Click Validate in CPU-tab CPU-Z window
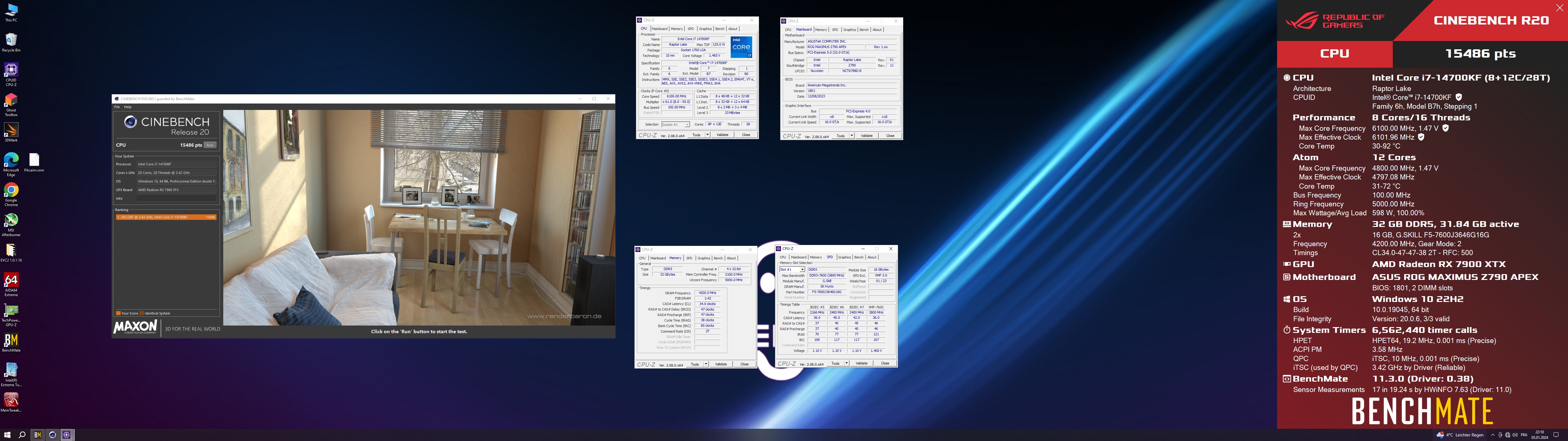This screenshot has width=1568, height=441. (x=722, y=135)
